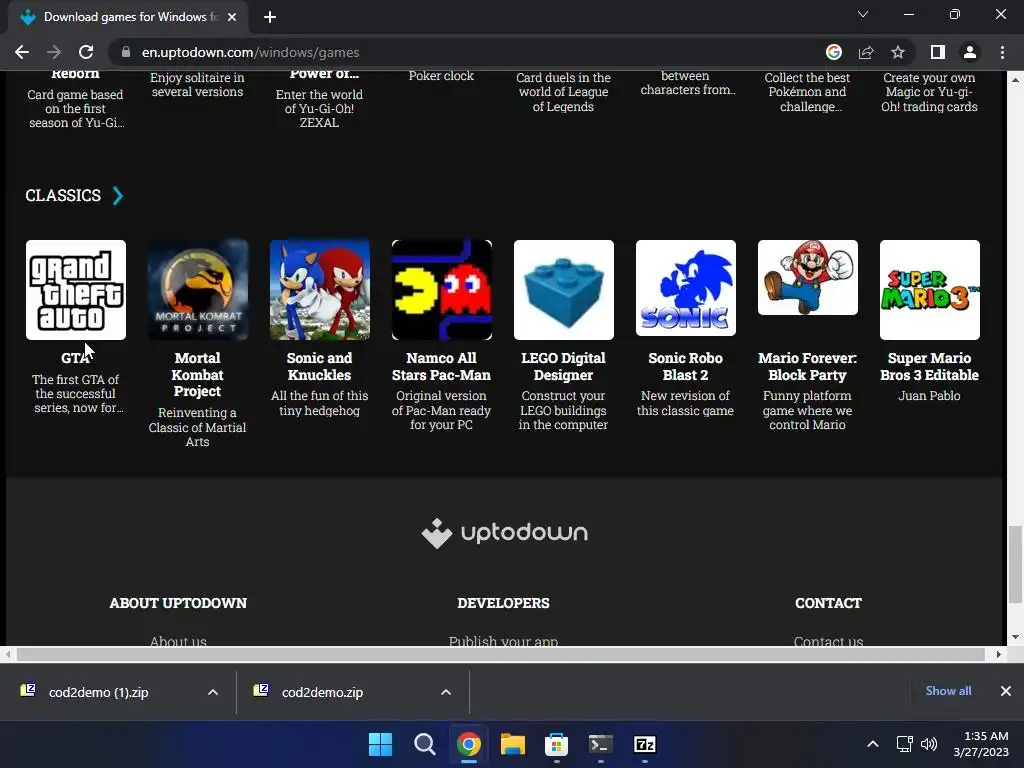
Task: Toggle the browser side panel
Action: (938, 52)
